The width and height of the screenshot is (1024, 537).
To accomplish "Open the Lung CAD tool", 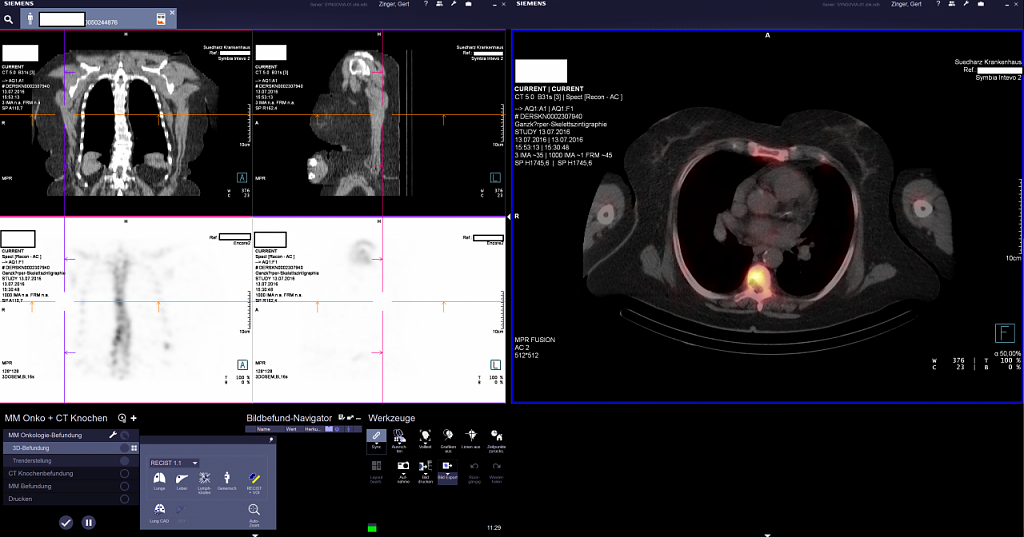I will (159, 511).
